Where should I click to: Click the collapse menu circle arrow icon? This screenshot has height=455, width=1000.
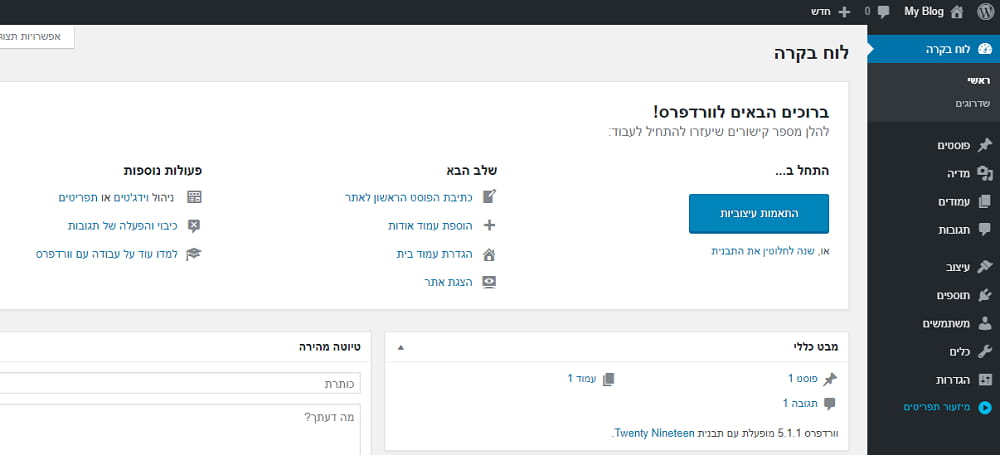pyautogui.click(x=985, y=407)
